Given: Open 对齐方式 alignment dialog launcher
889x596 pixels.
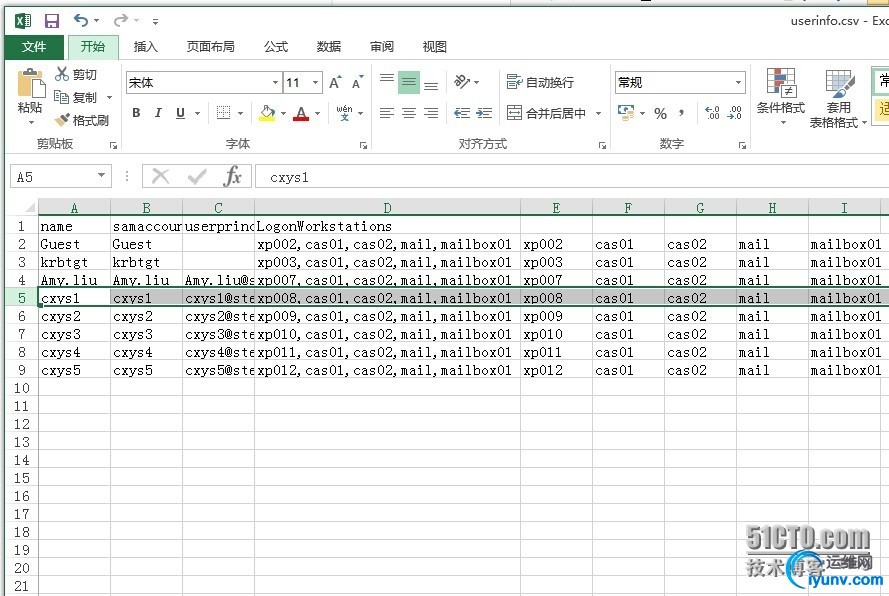Looking at the screenshot, I should pos(602,146).
